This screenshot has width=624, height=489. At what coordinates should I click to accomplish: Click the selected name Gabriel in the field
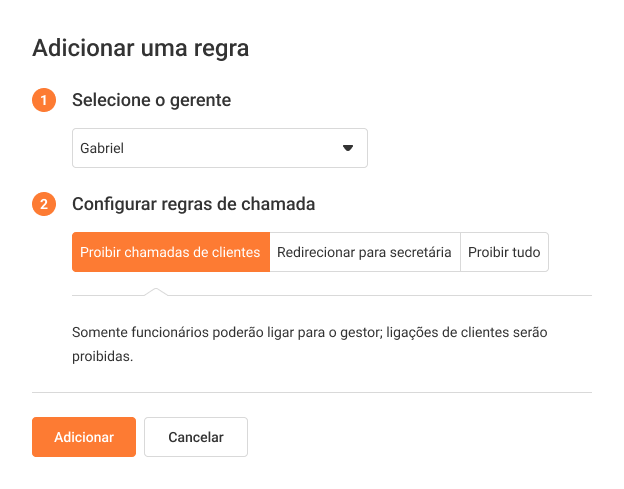tap(102, 148)
